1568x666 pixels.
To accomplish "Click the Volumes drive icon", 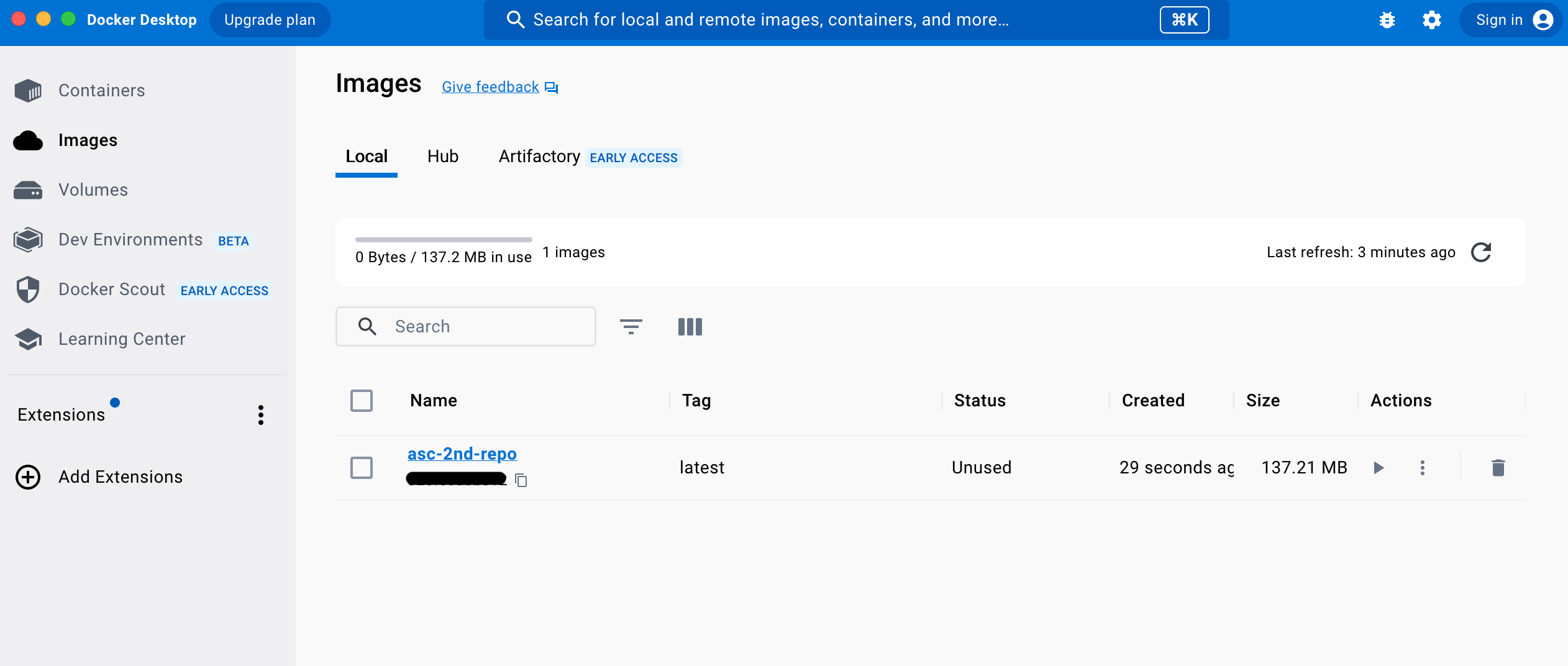I will (x=28, y=190).
